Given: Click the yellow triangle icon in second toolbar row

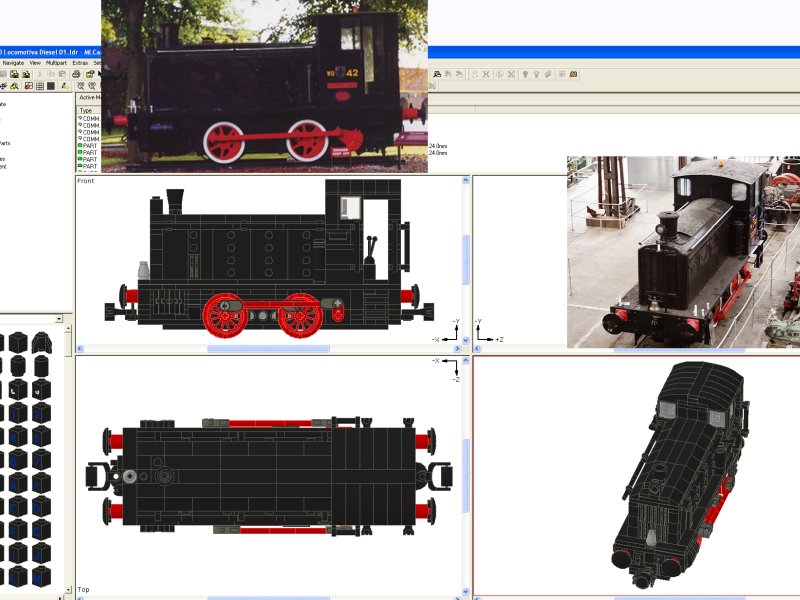Looking at the screenshot, I should 14,86.
